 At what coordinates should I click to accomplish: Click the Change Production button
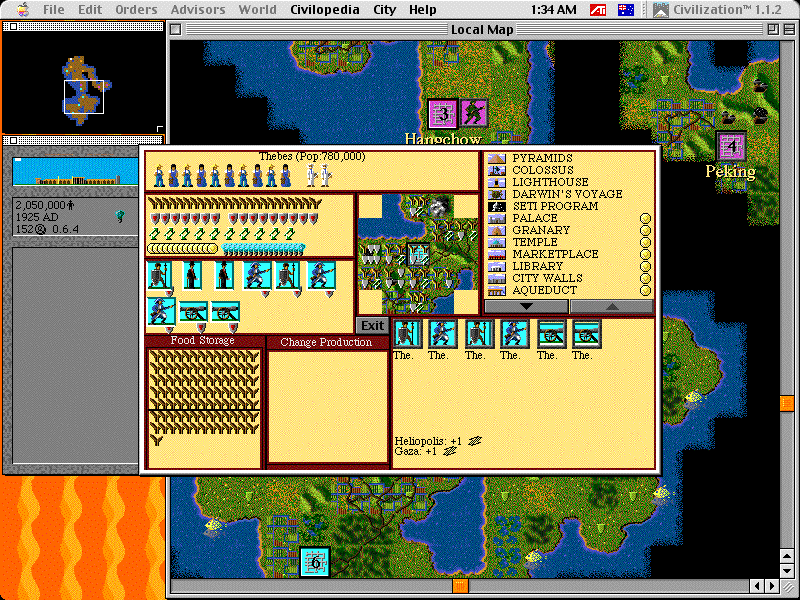click(x=326, y=342)
